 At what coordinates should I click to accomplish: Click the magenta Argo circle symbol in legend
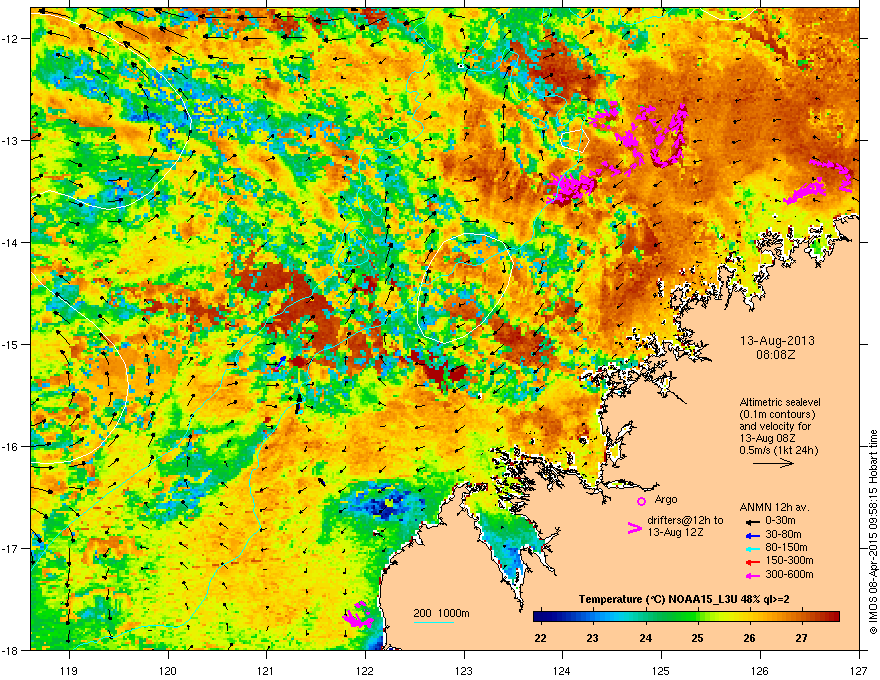click(x=641, y=501)
